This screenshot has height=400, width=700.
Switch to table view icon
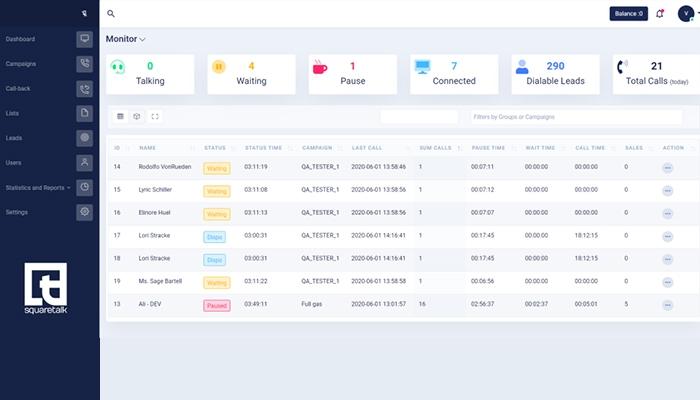click(120, 117)
